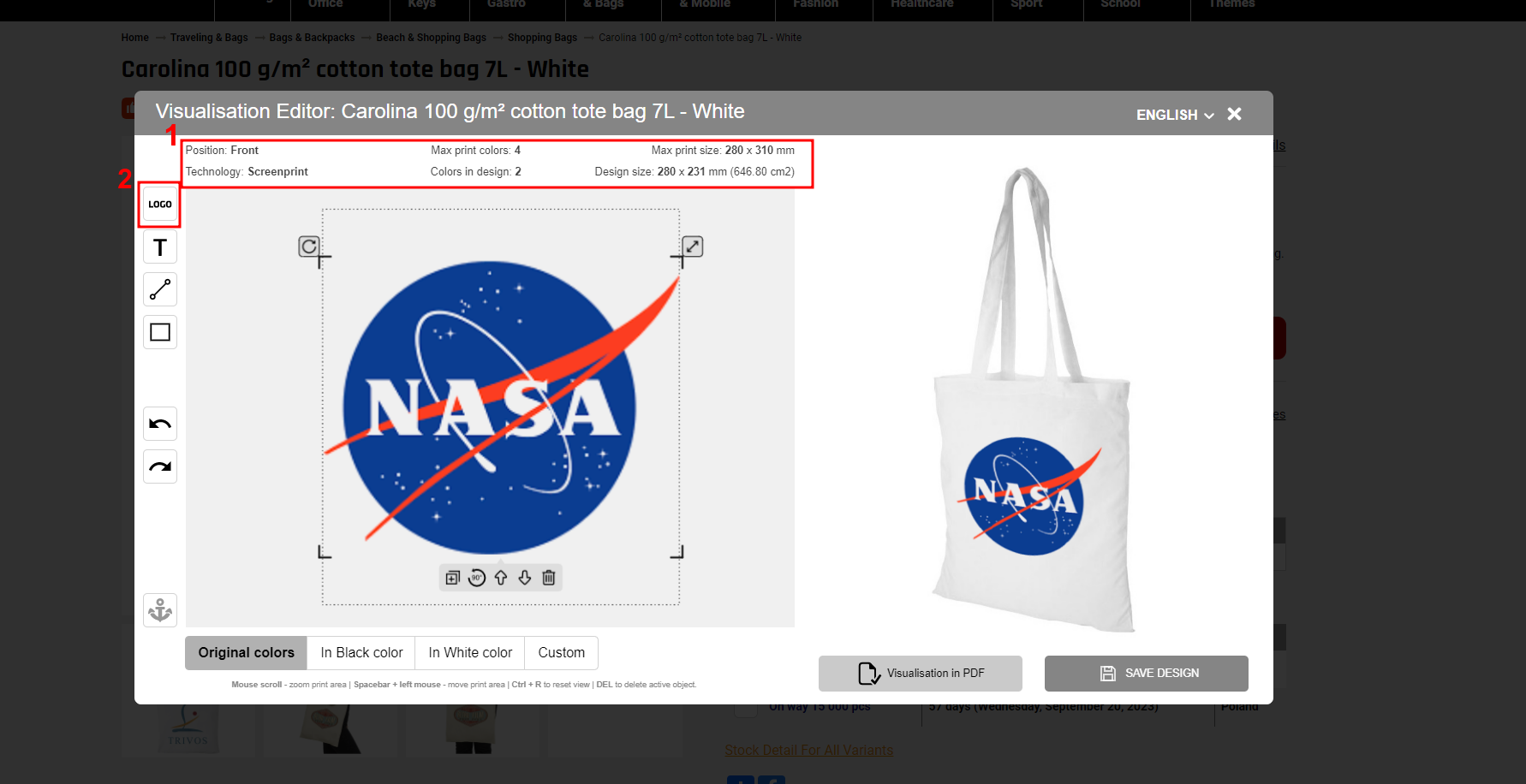Screen dimensions: 1526x784
Task: Click the NASA logo on the canvas
Action: coord(501,407)
